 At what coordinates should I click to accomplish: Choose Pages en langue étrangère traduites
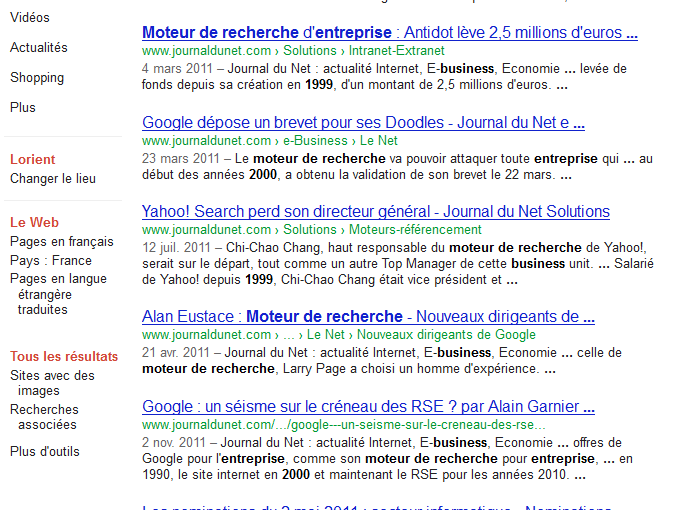59,294
